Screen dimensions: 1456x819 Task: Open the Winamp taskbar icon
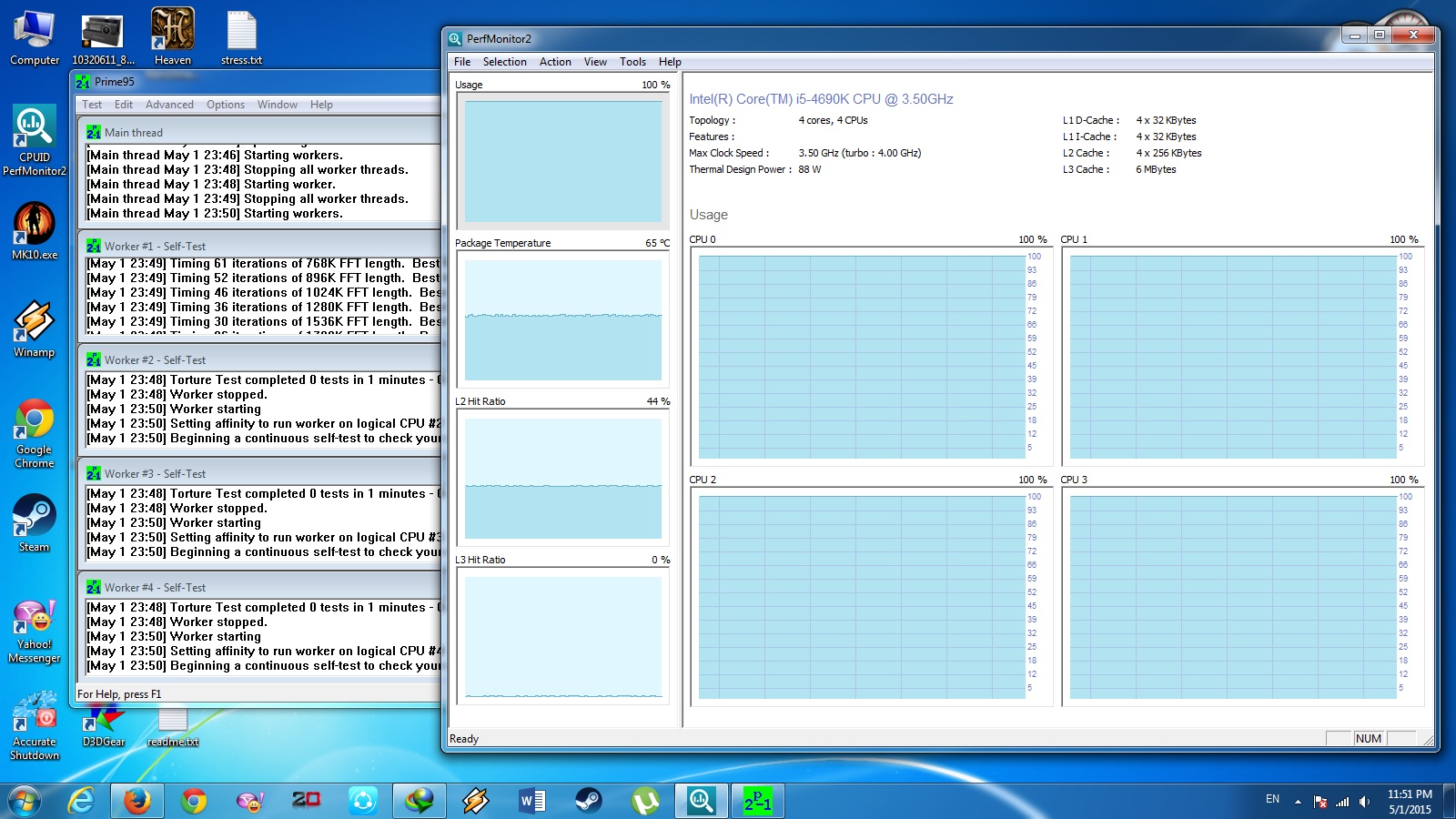pos(476,801)
